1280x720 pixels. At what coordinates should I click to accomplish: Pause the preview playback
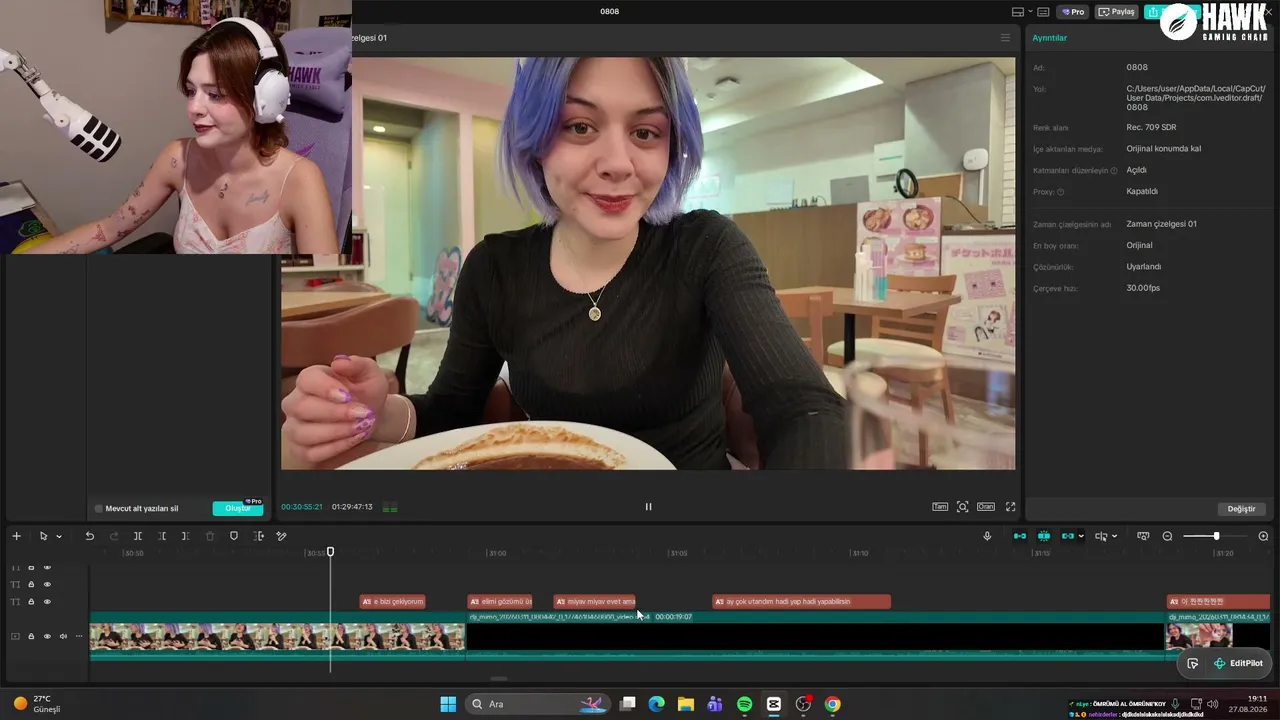pyautogui.click(x=648, y=507)
